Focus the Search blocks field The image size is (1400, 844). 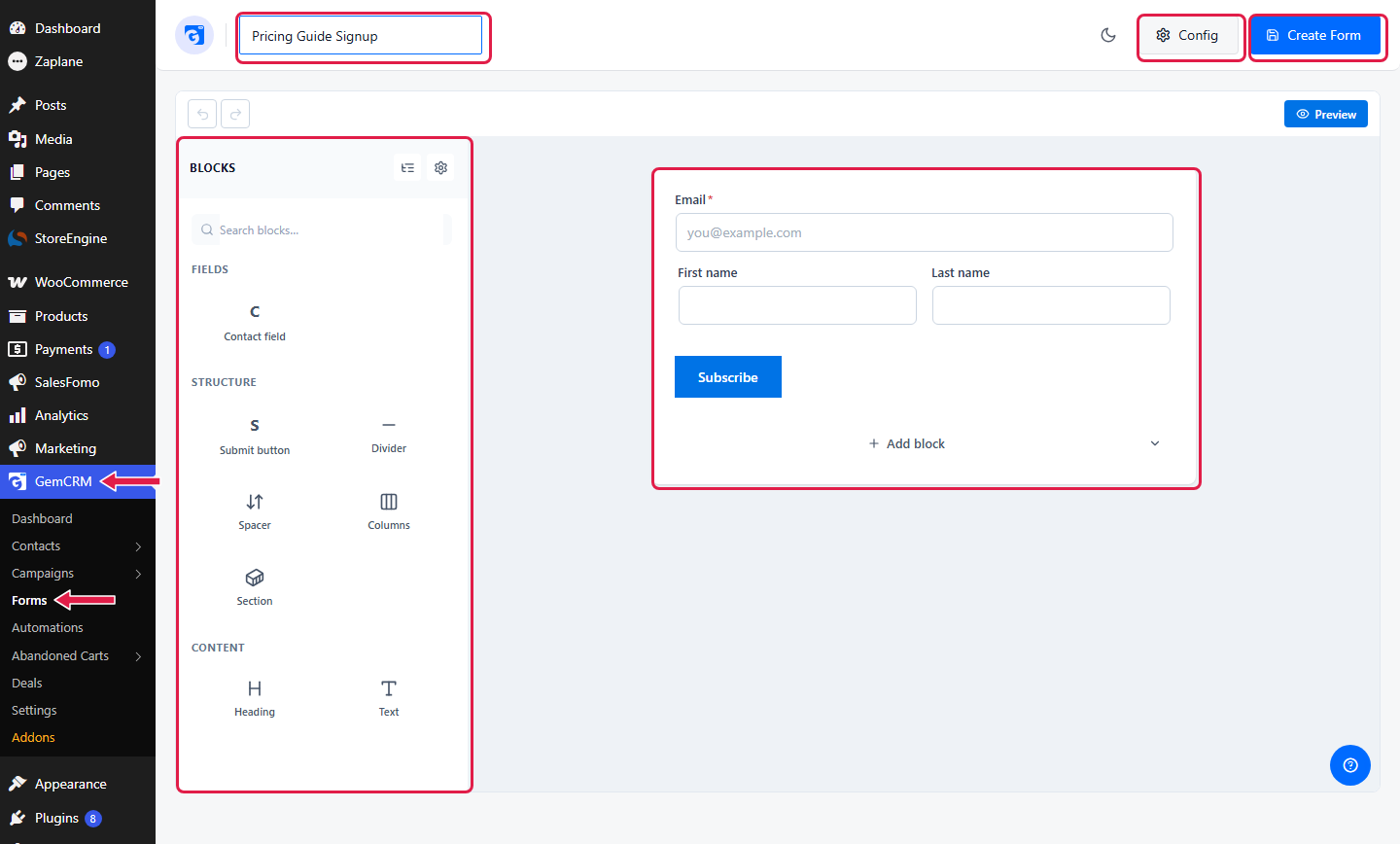click(322, 230)
